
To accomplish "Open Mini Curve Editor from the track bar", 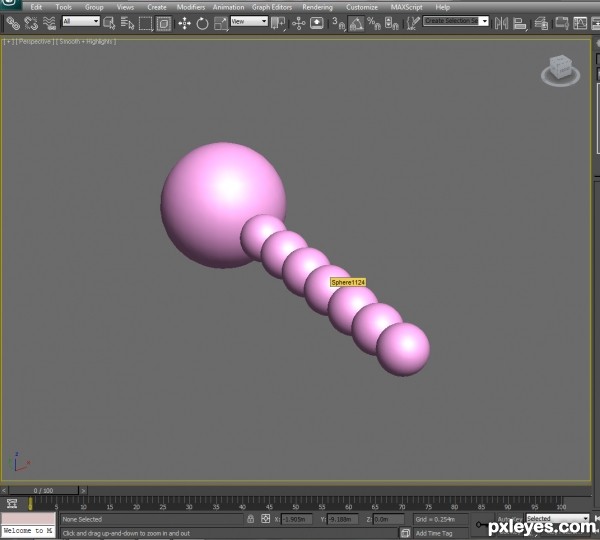I will (12, 504).
